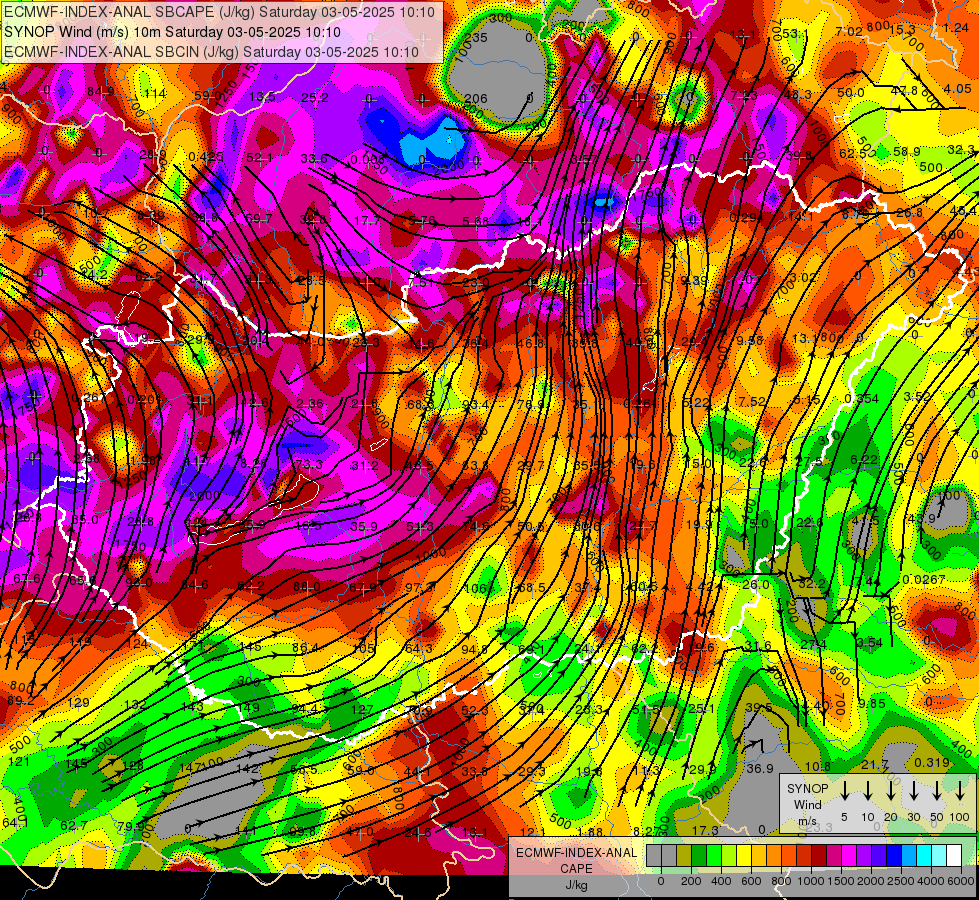This screenshot has width=979, height=900.
Task: Click station value 7.52
Action: coord(752,401)
